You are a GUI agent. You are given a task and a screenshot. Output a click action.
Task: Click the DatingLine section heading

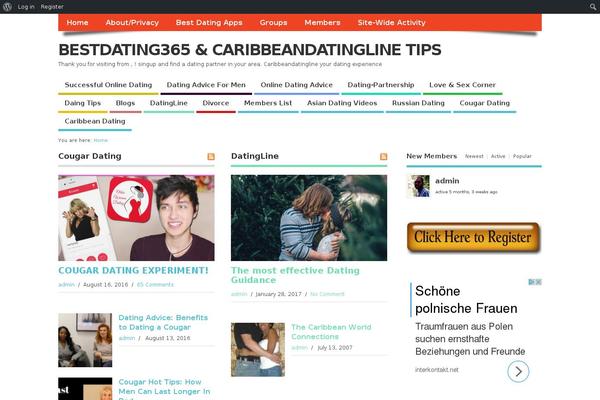(255, 156)
